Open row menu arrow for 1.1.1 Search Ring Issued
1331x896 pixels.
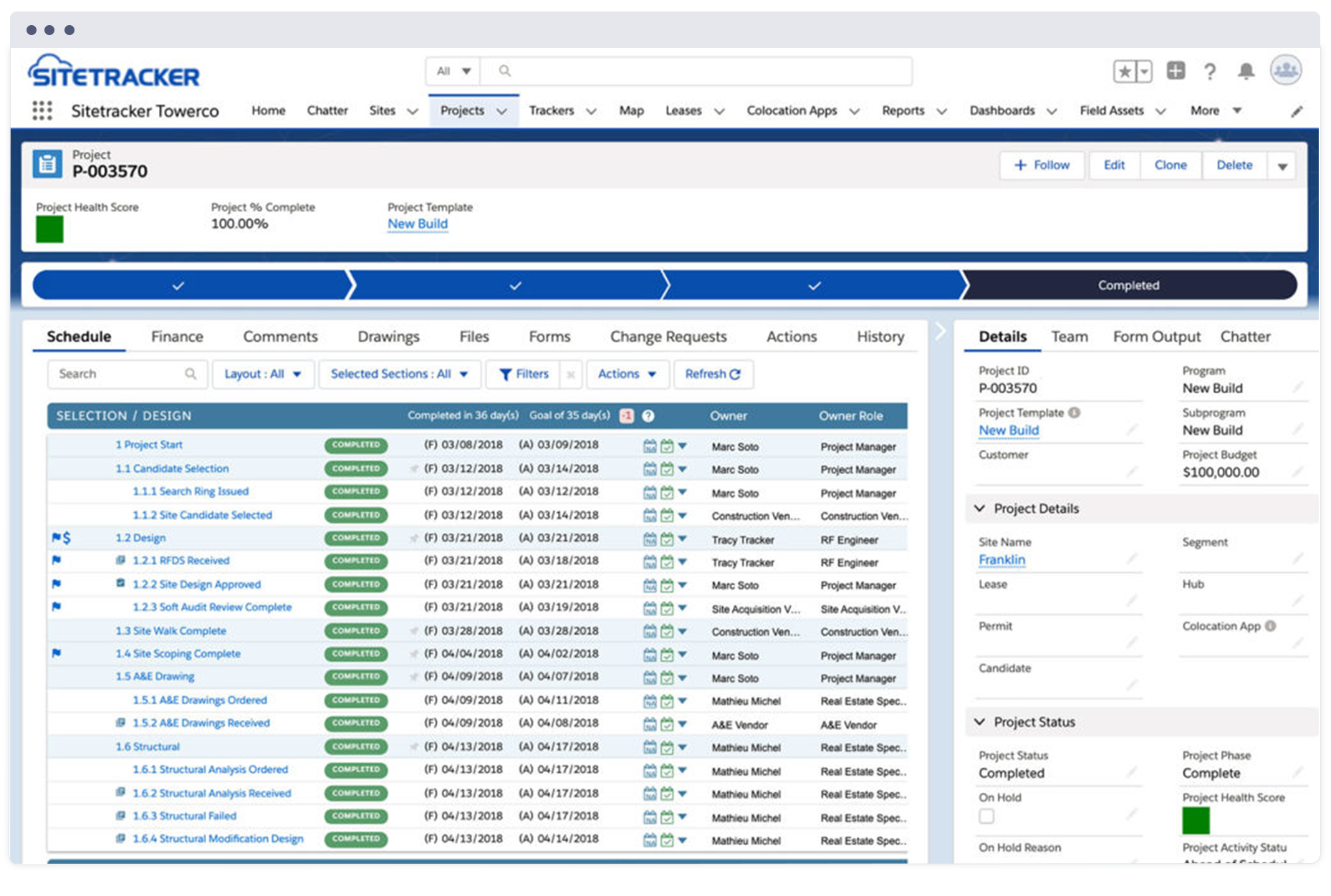click(683, 493)
